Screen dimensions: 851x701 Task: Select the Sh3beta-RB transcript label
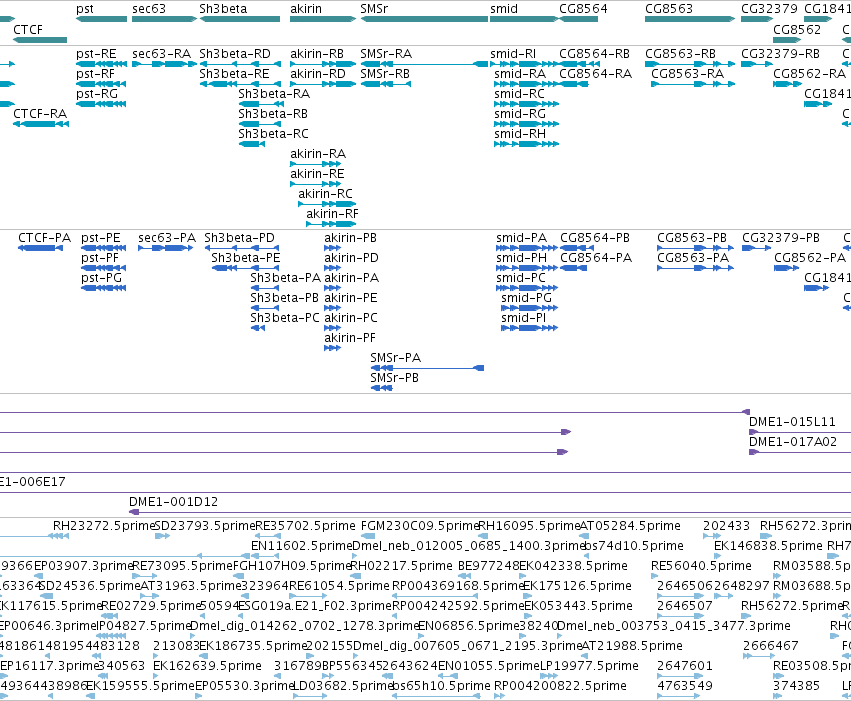tap(273, 114)
